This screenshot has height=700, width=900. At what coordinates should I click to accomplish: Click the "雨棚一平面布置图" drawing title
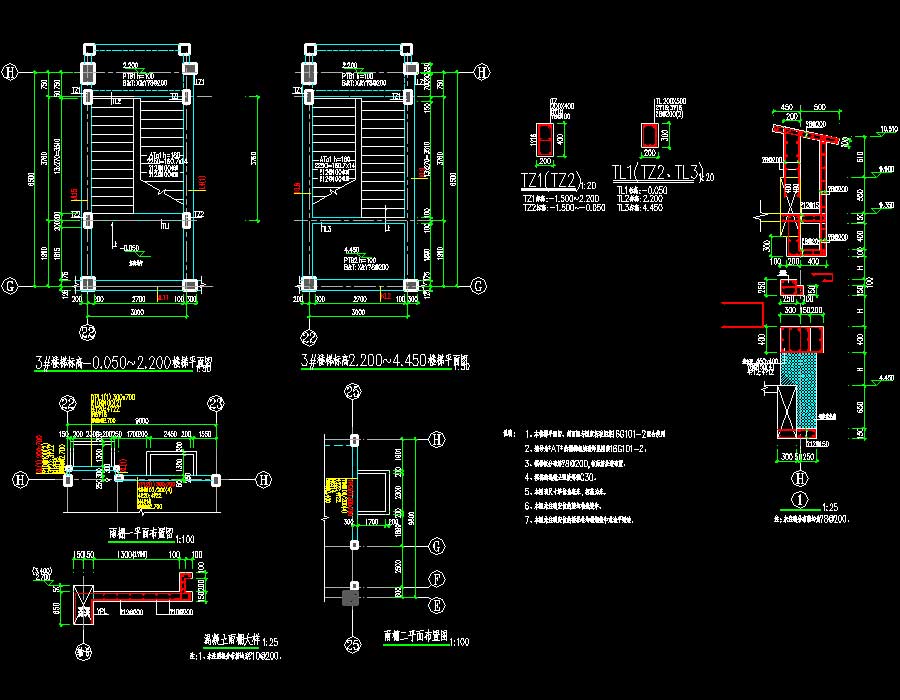[x=141, y=534]
